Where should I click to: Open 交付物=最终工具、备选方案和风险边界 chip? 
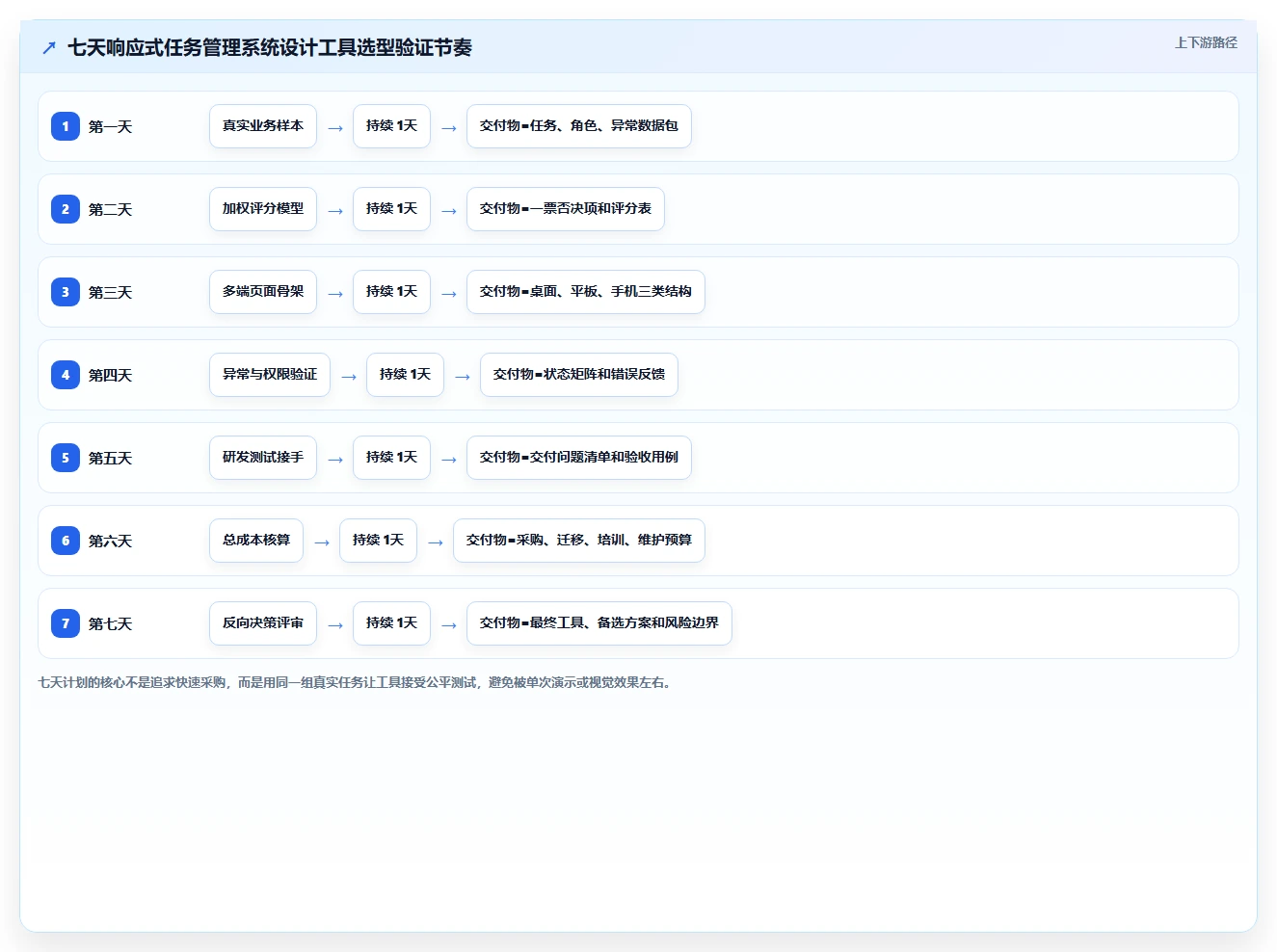599,623
